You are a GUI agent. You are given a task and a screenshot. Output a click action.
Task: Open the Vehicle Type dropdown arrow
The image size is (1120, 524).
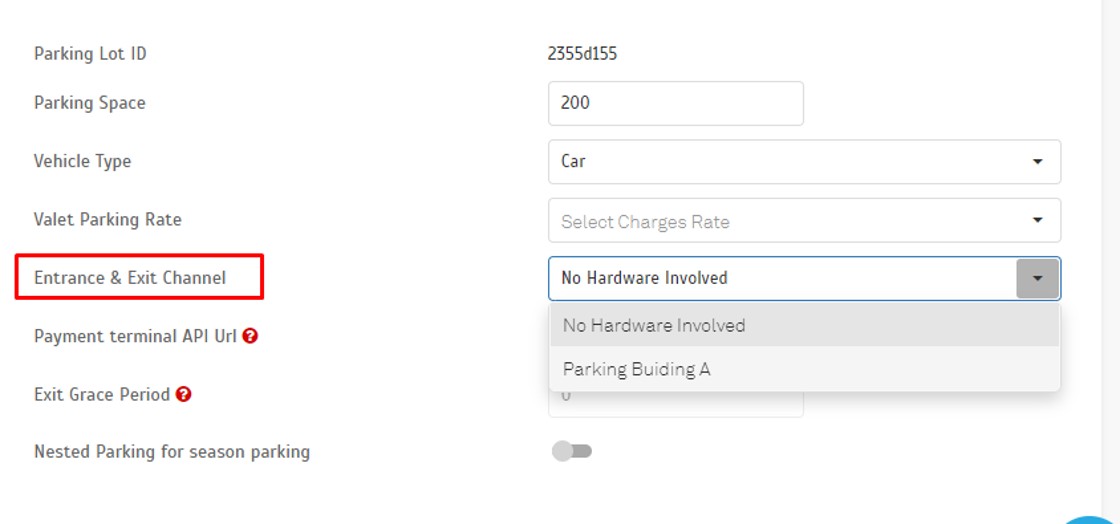pyautogui.click(x=1037, y=161)
